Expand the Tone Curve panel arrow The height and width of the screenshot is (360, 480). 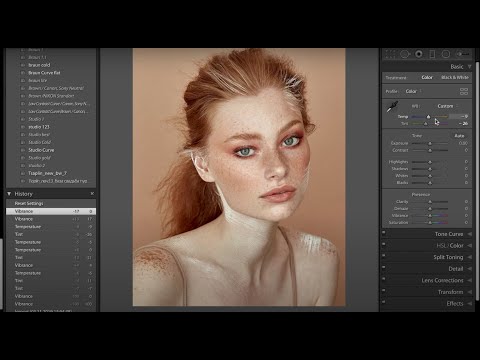469,234
